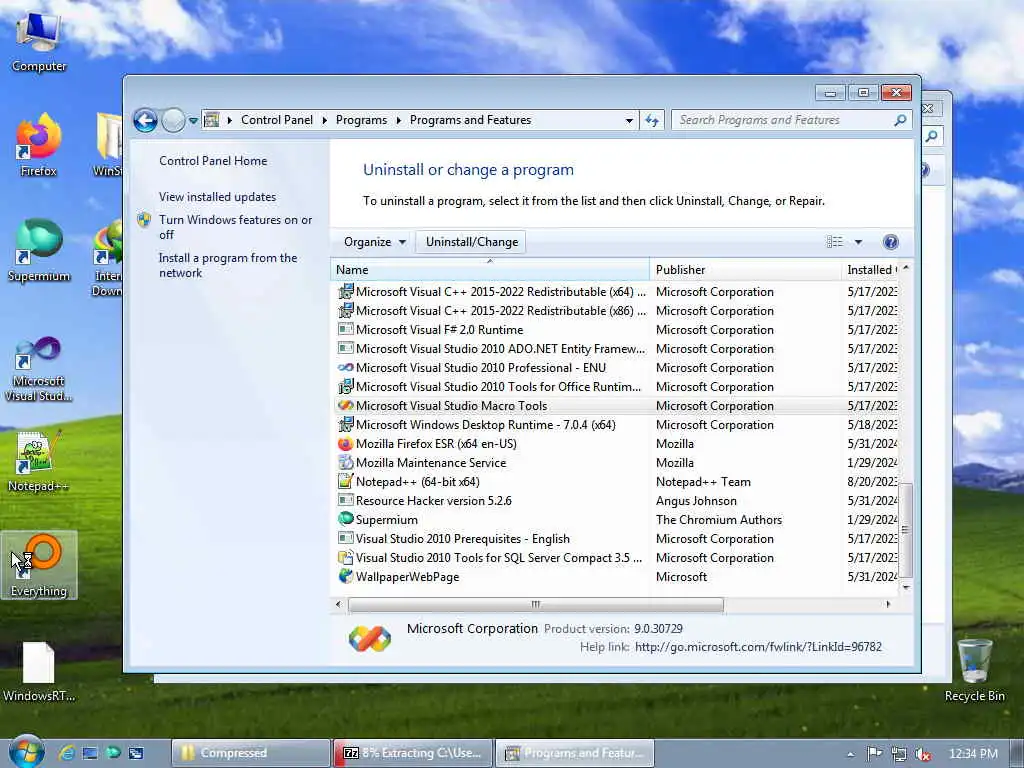The width and height of the screenshot is (1024, 768).
Task: Select the Firefox desktop shortcut
Action: (39, 146)
